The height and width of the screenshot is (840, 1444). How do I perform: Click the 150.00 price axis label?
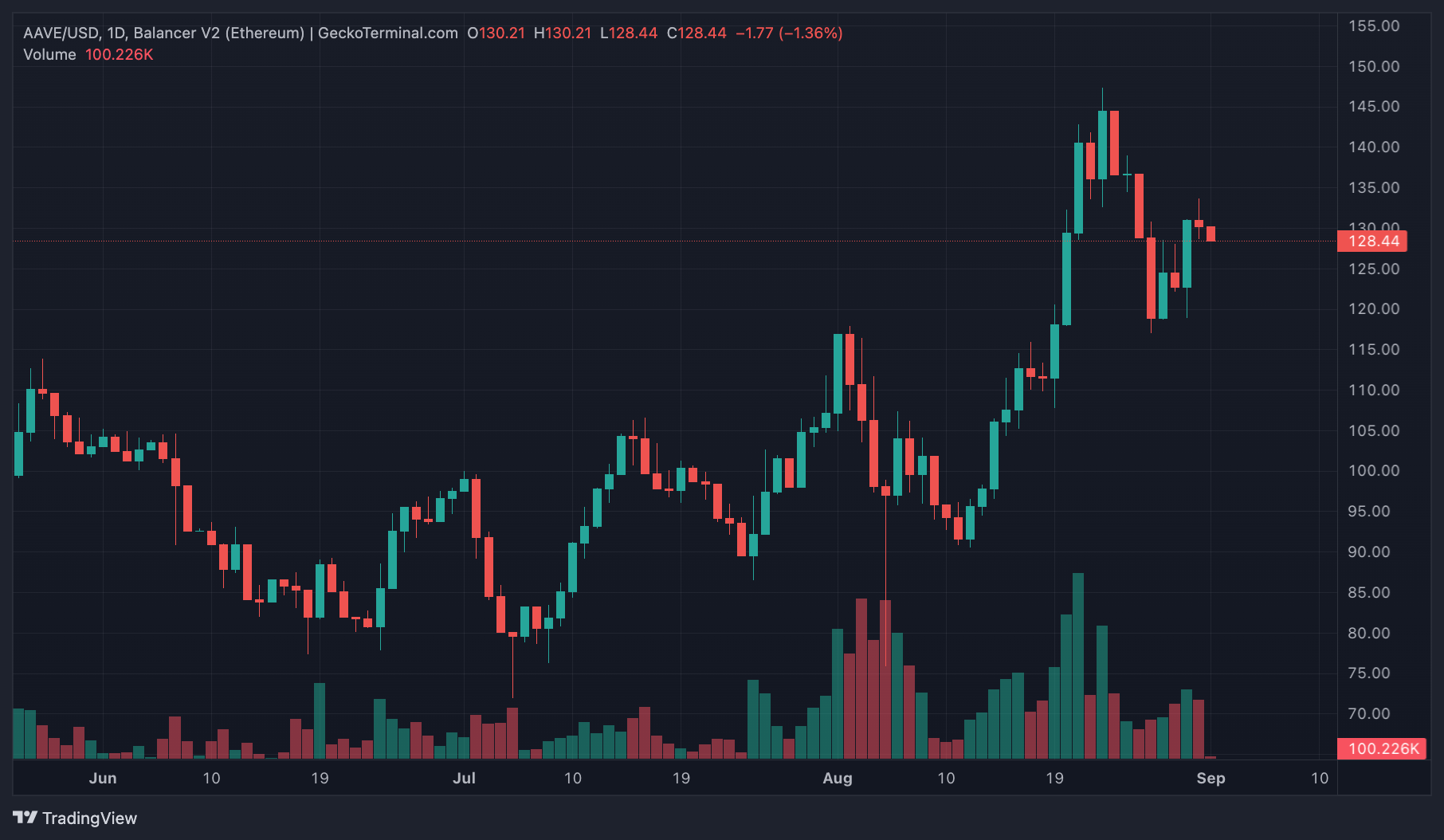1373,66
